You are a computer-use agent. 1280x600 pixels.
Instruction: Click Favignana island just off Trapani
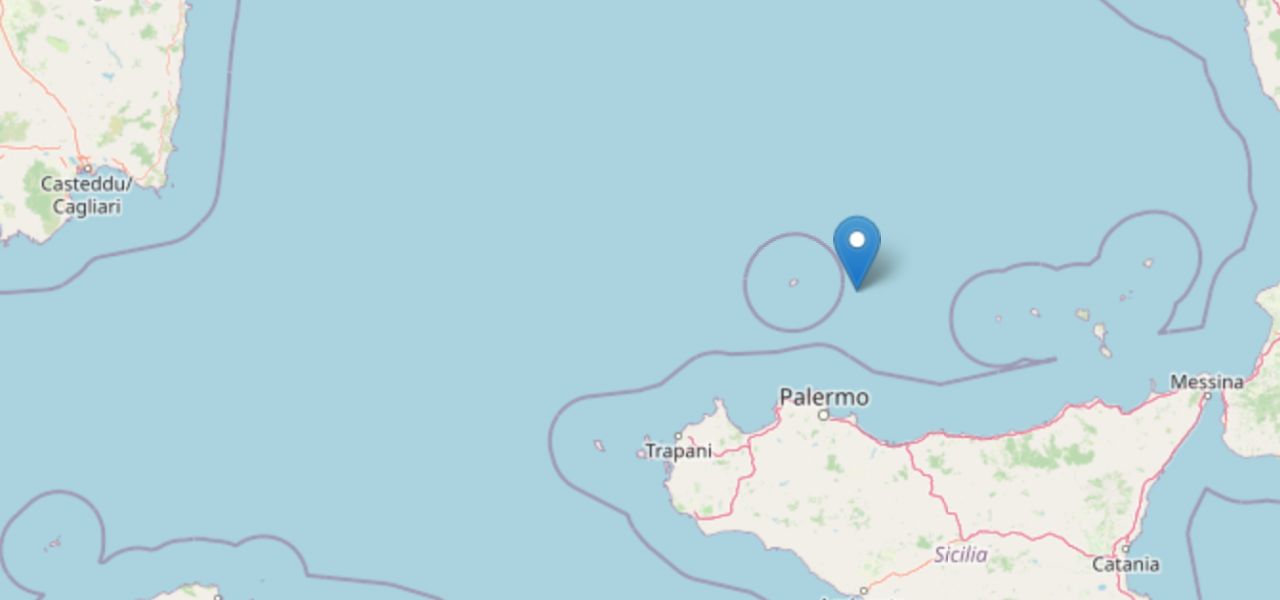[x=642, y=454]
